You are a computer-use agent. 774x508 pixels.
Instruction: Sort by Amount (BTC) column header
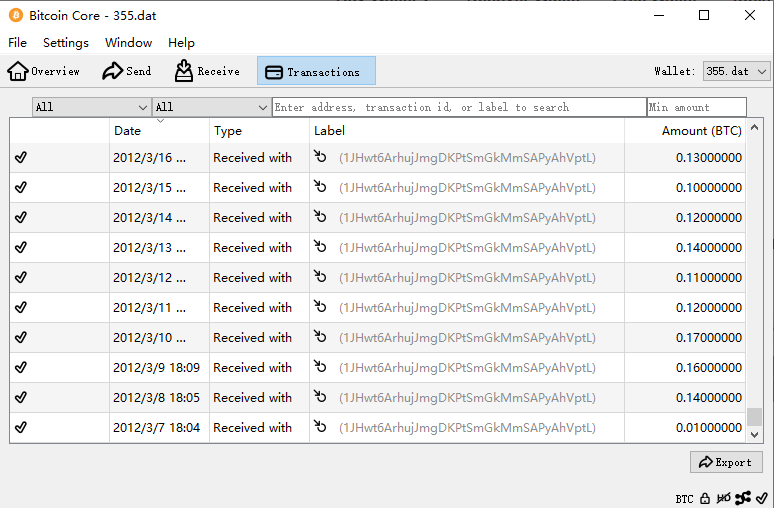pyautogui.click(x=700, y=131)
